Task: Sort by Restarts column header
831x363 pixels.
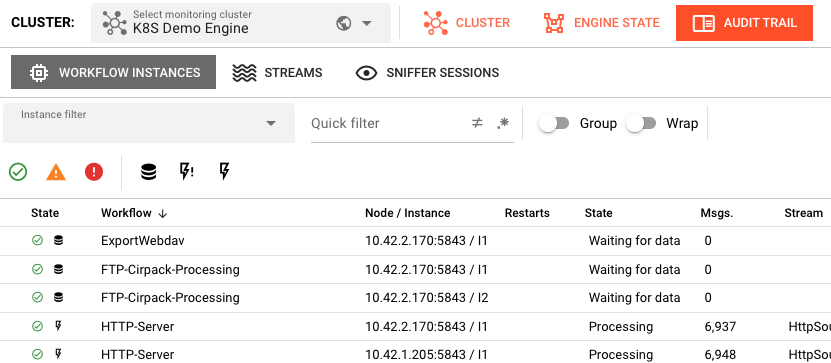Action: tap(527, 213)
